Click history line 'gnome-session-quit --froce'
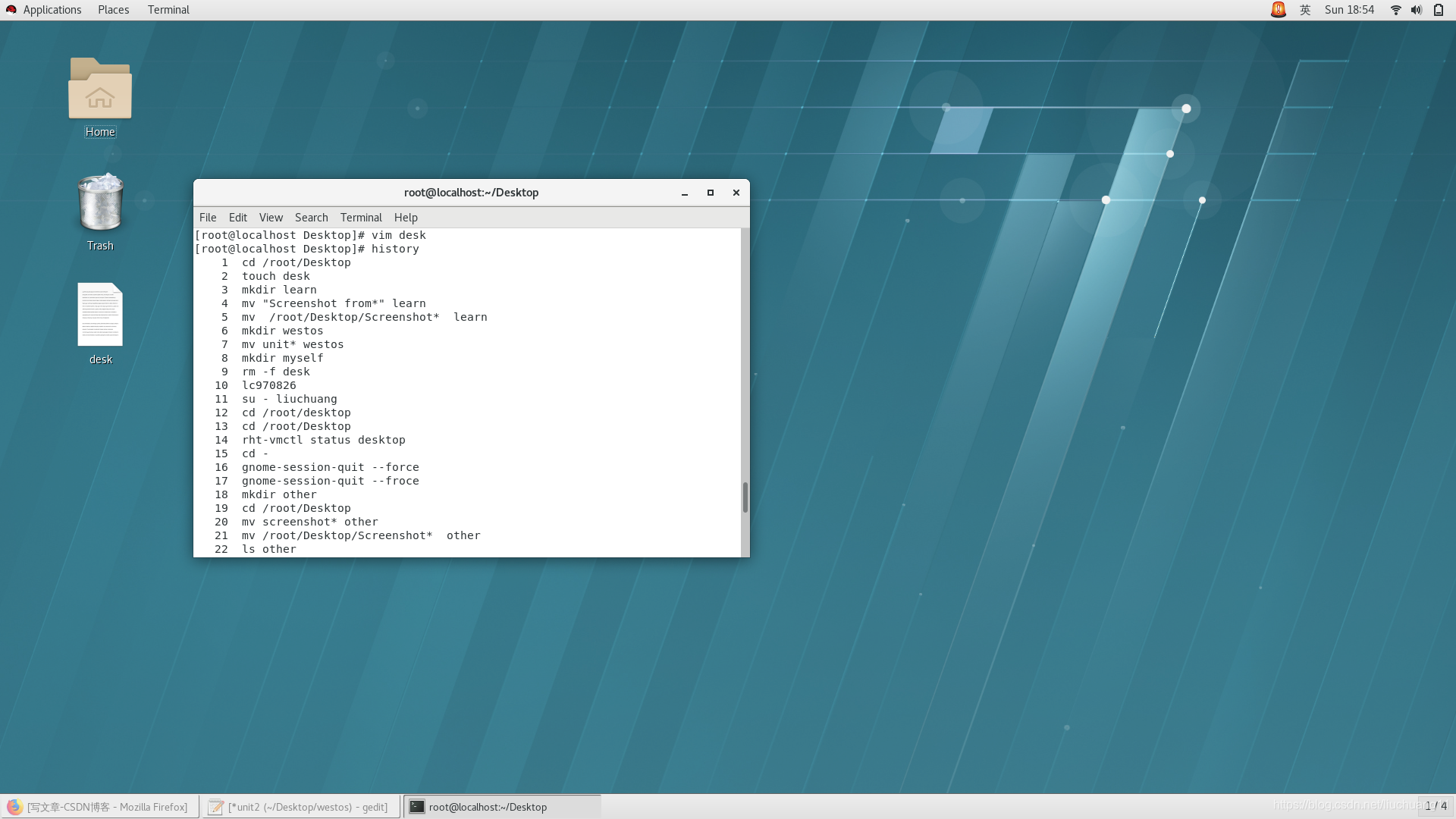This screenshot has height=819, width=1456. click(x=331, y=481)
